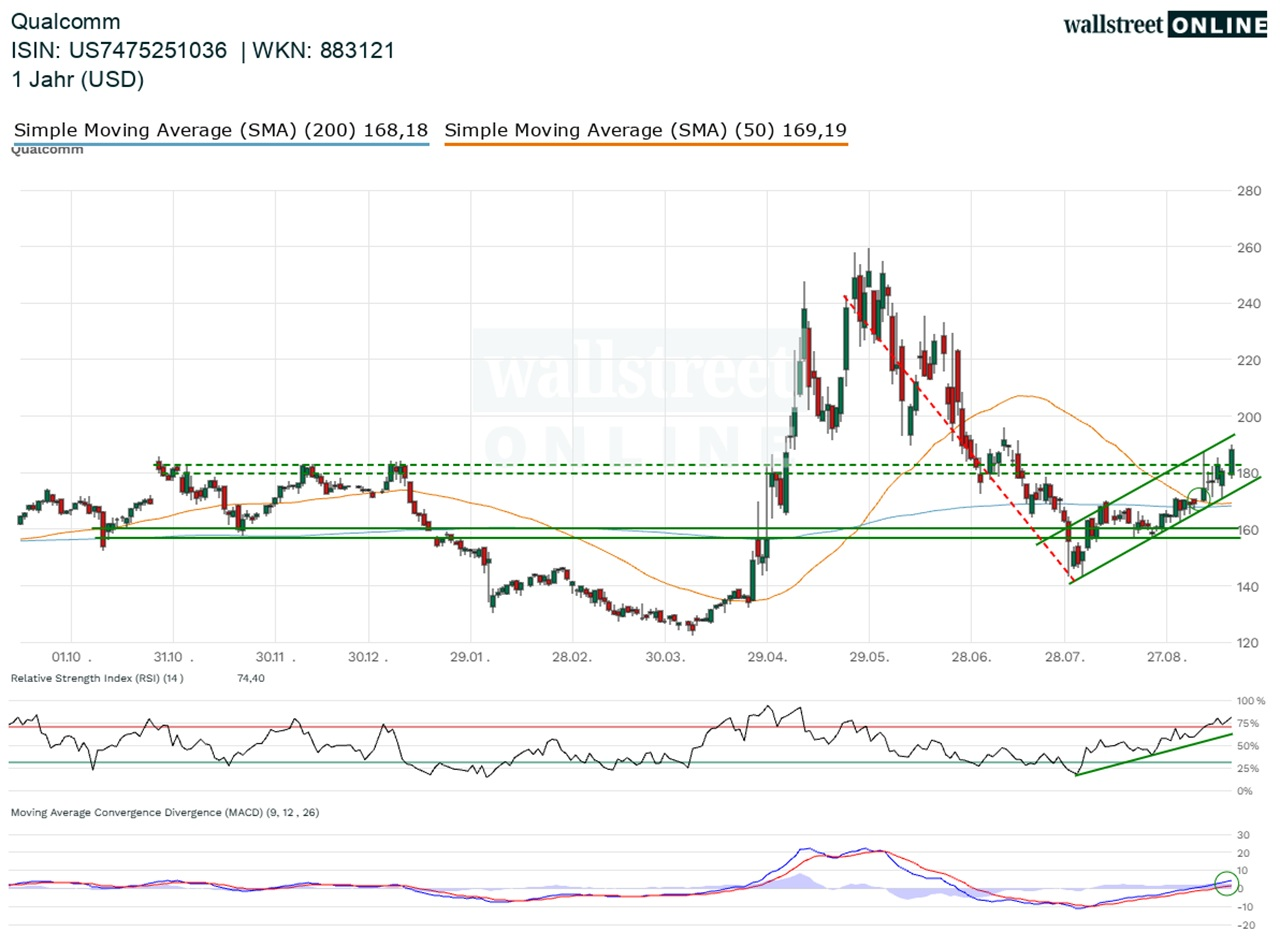Click the 280 price axis label
This screenshot has width=1280, height=940.
[x=1248, y=191]
